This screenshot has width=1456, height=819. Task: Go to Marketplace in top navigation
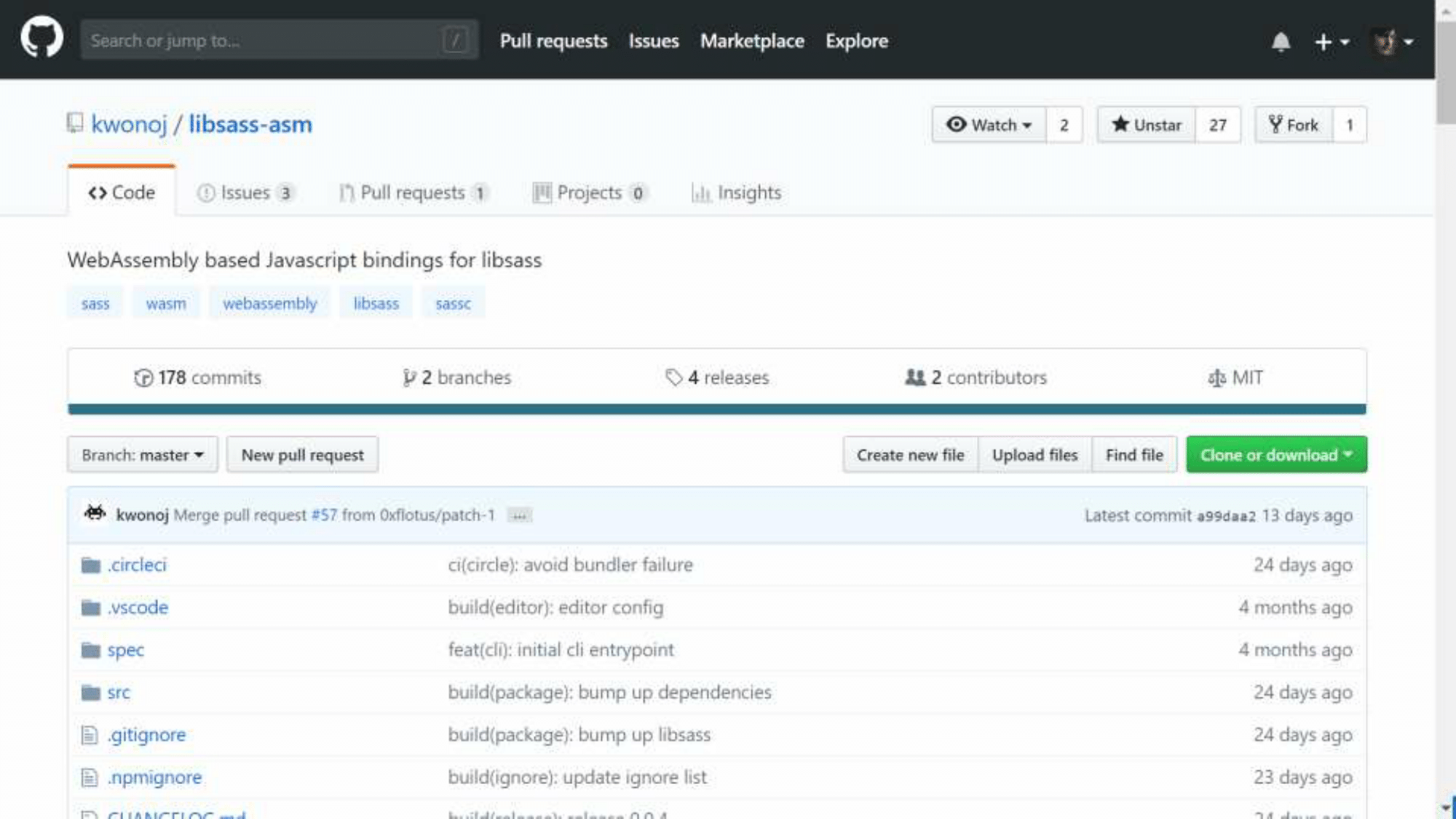click(752, 41)
